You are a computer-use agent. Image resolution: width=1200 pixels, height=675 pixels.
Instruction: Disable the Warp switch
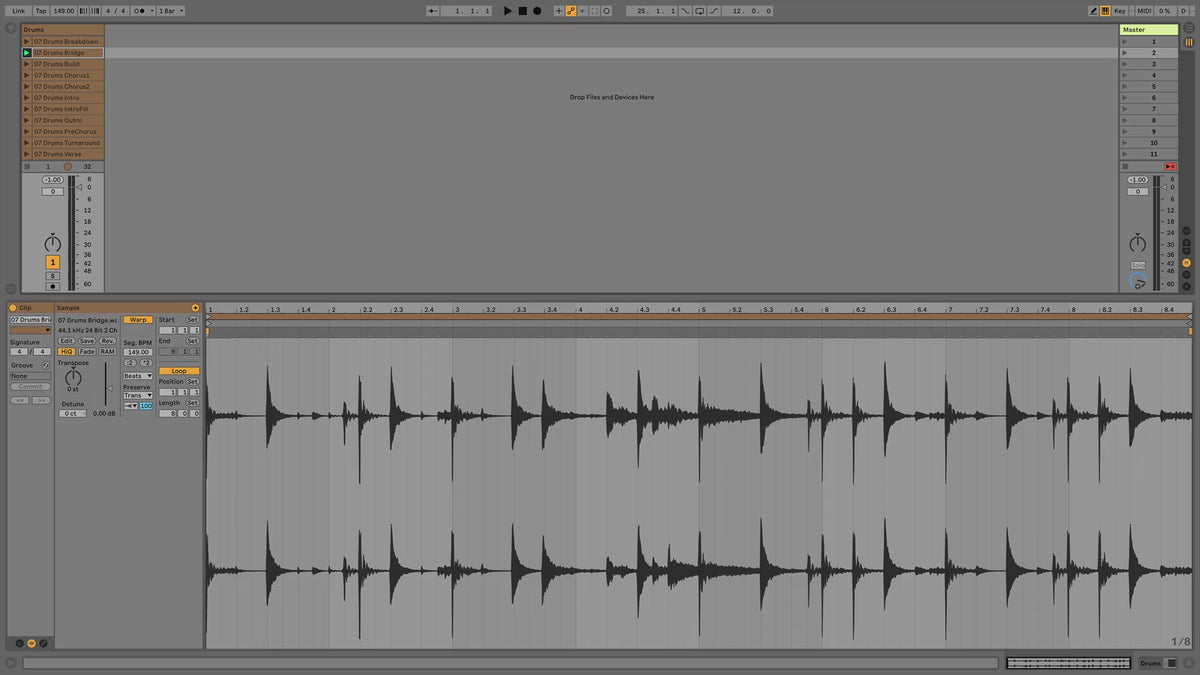[138, 319]
